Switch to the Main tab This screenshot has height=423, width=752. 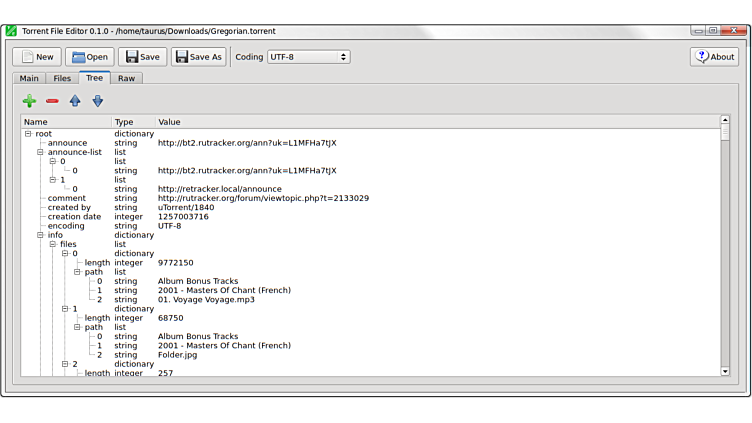[x=29, y=78]
